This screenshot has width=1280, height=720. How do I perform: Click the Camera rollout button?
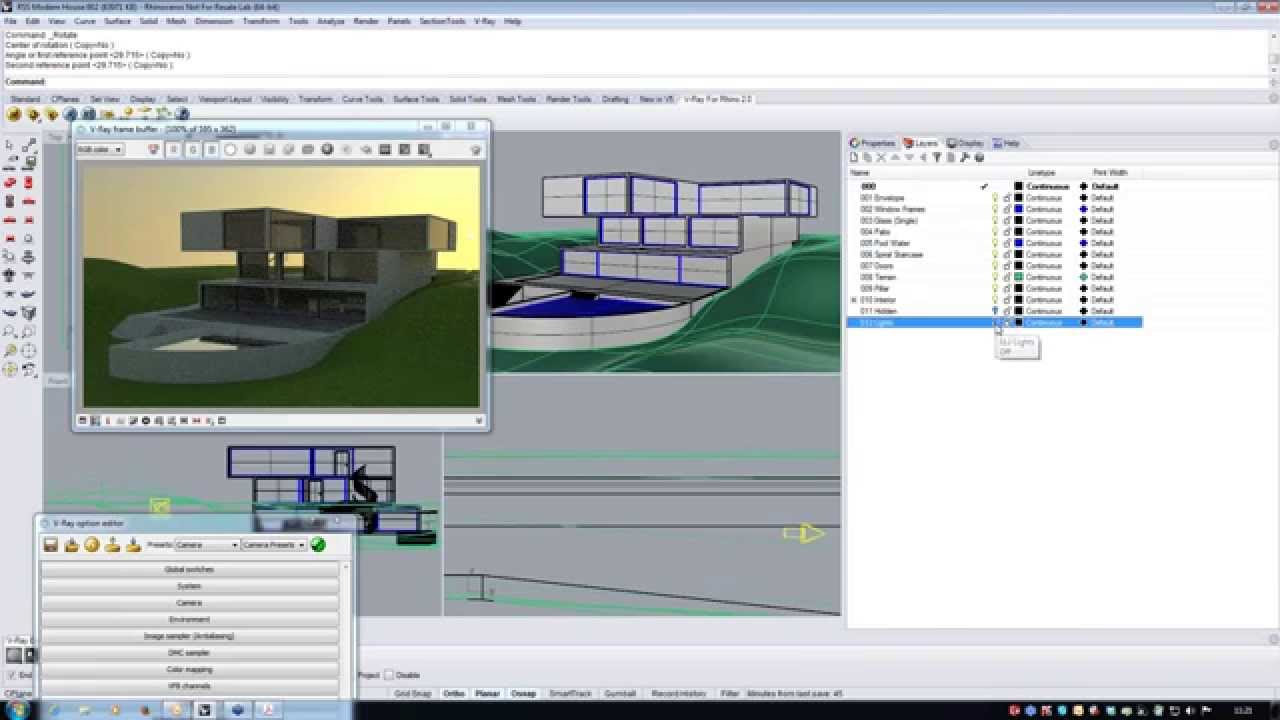click(189, 603)
